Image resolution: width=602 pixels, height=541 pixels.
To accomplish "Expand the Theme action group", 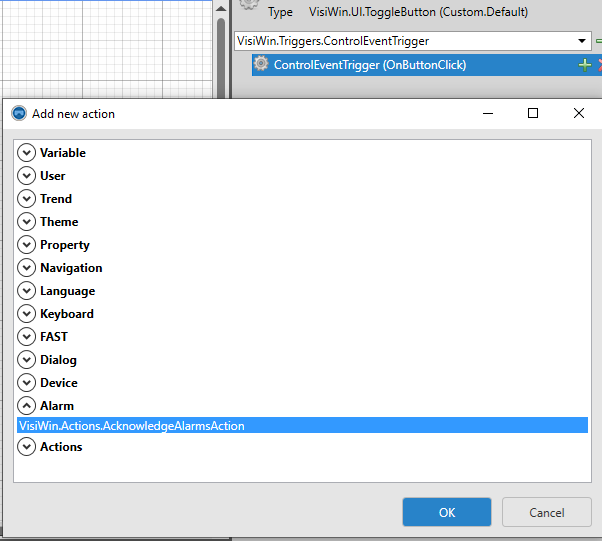I will (x=27, y=222).
